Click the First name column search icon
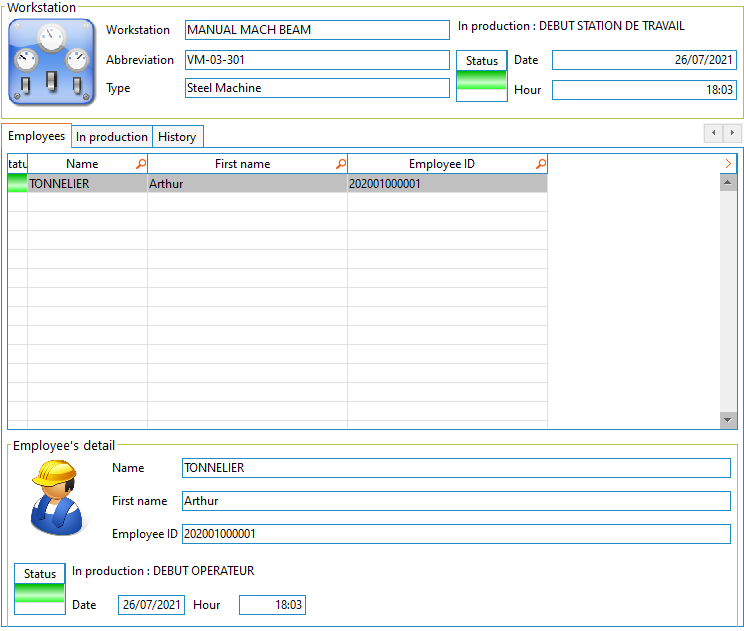This screenshot has height=631, width=744. (x=340, y=164)
